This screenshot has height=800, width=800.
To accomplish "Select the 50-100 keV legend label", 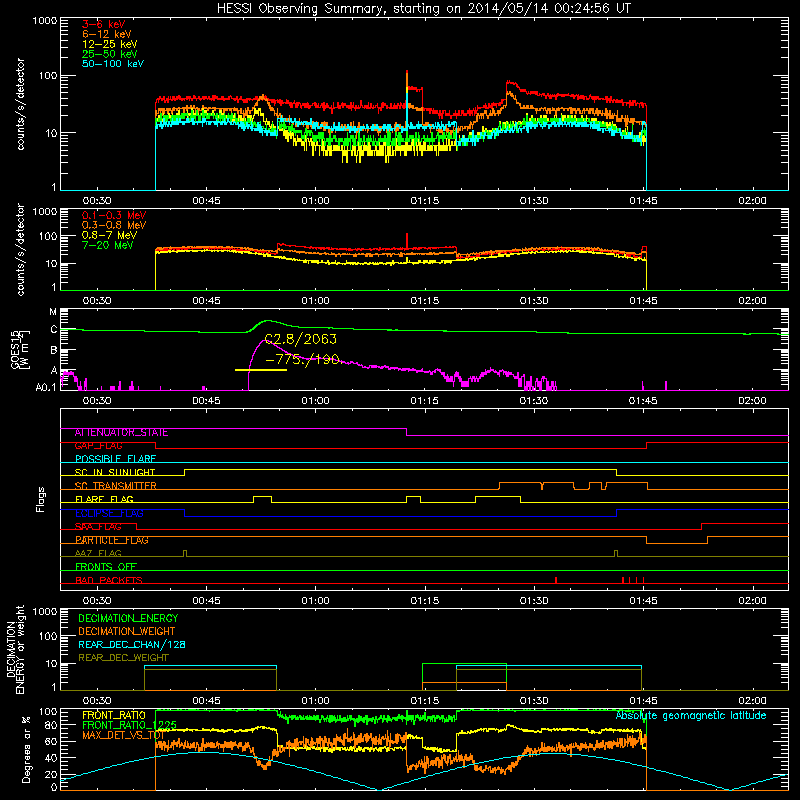I will 112,64.
